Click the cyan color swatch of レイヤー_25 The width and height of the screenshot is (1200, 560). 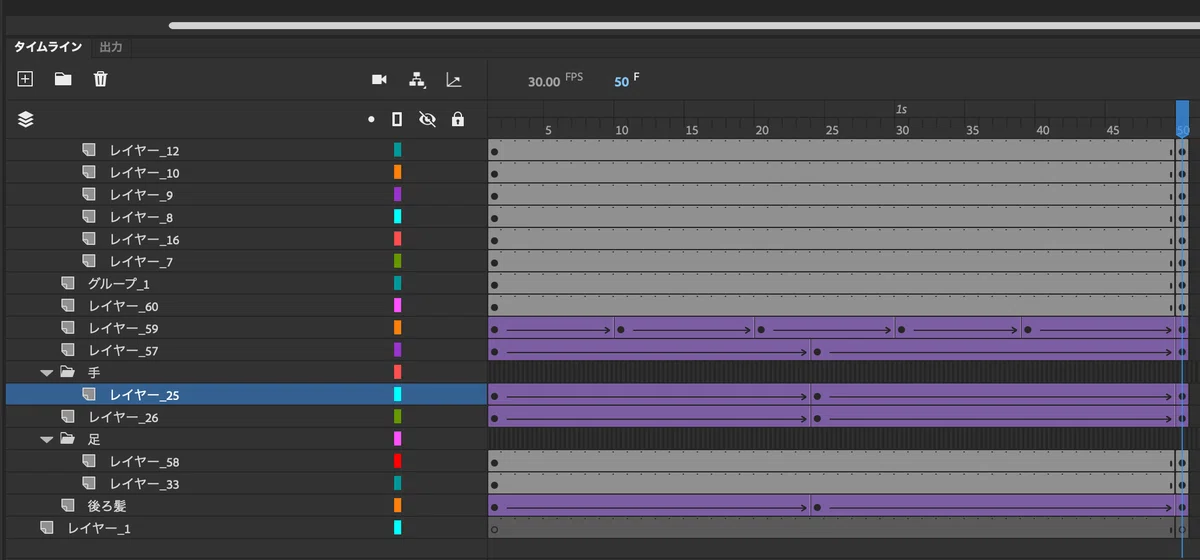398,394
